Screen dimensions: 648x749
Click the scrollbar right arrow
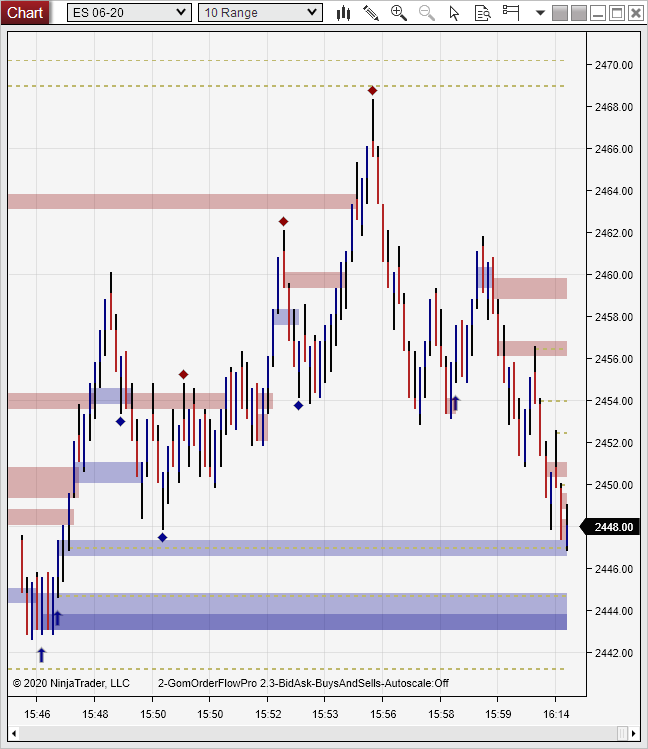click(x=634, y=733)
